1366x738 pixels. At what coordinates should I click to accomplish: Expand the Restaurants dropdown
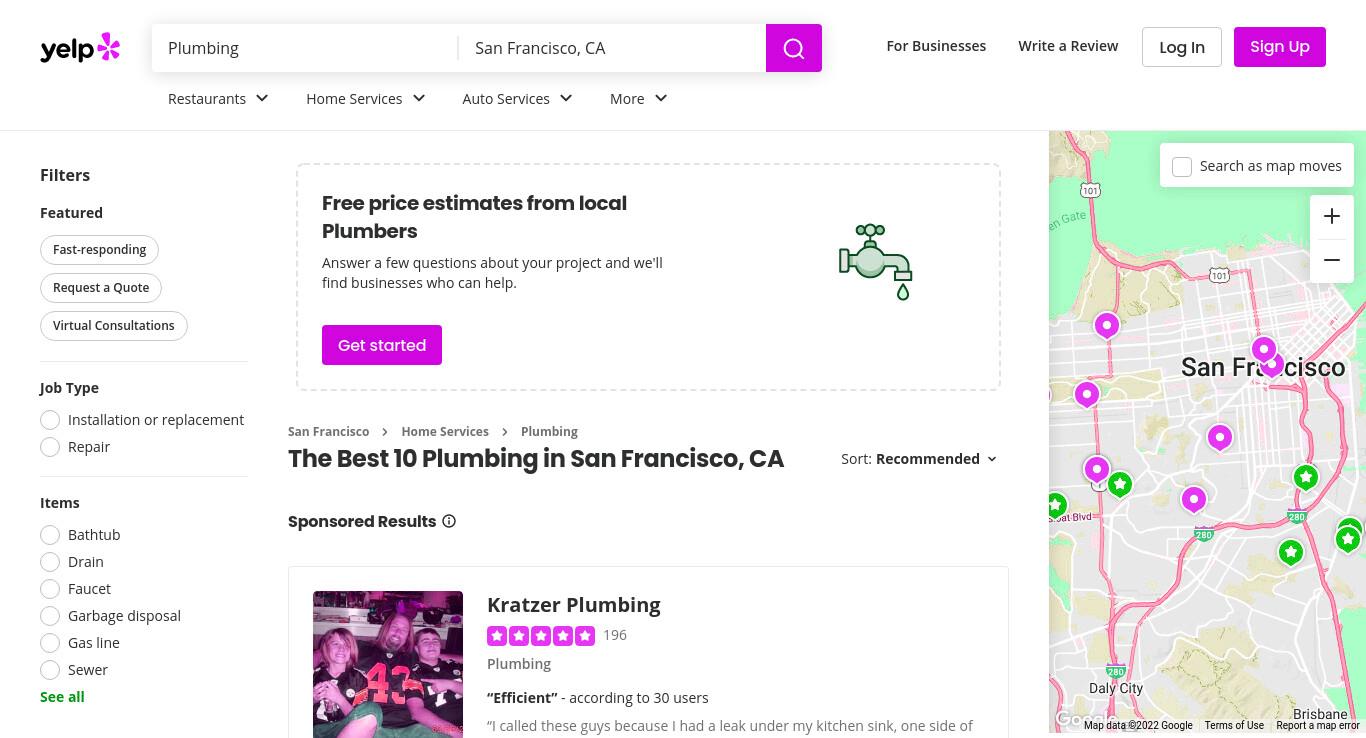218,98
